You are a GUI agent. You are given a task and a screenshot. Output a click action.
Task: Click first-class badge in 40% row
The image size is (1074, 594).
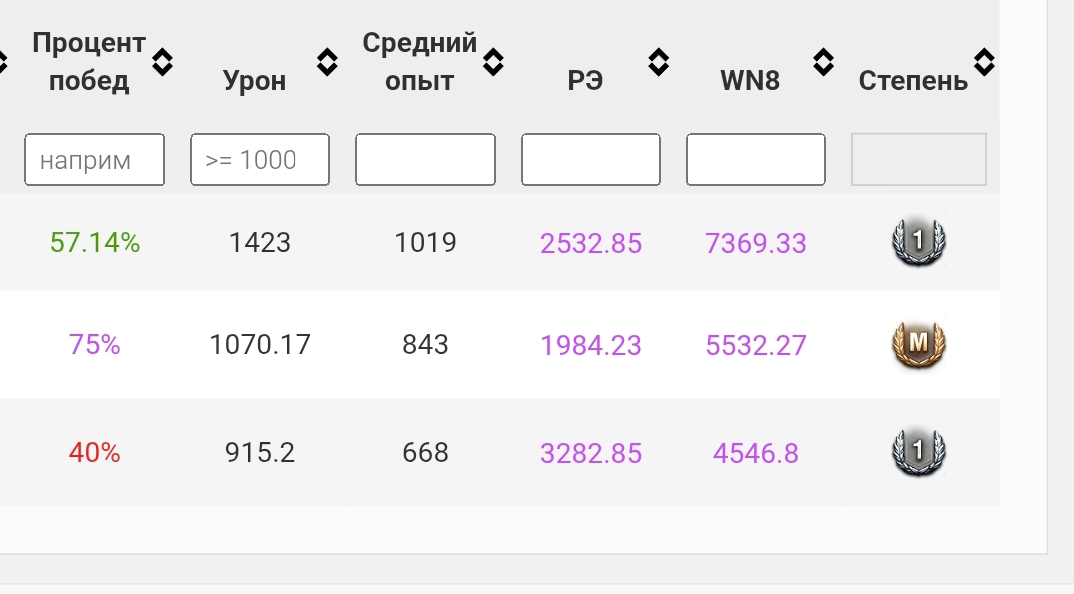918,452
